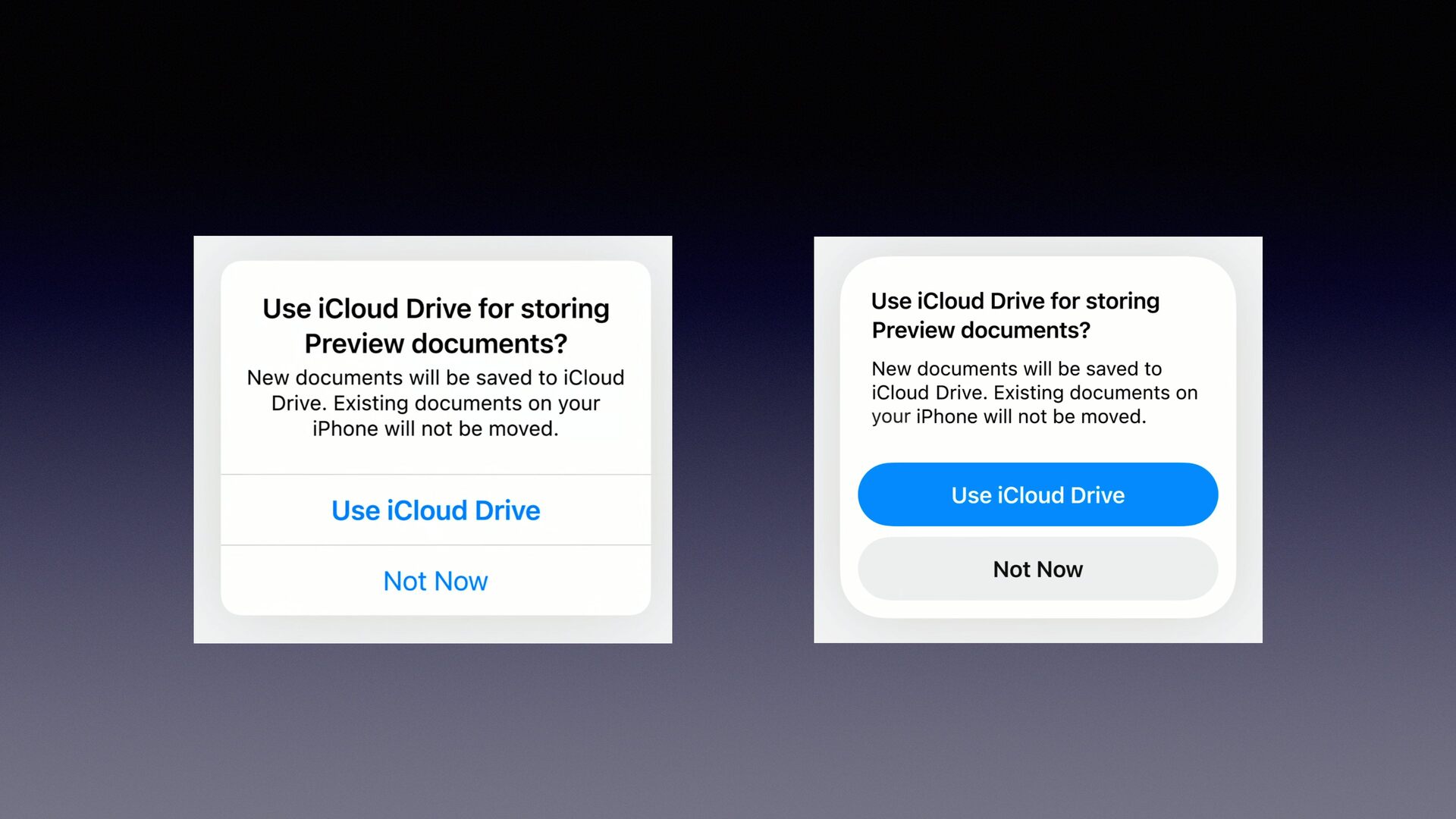Click the divider line above left Not Now
1456x819 pixels.
point(435,544)
